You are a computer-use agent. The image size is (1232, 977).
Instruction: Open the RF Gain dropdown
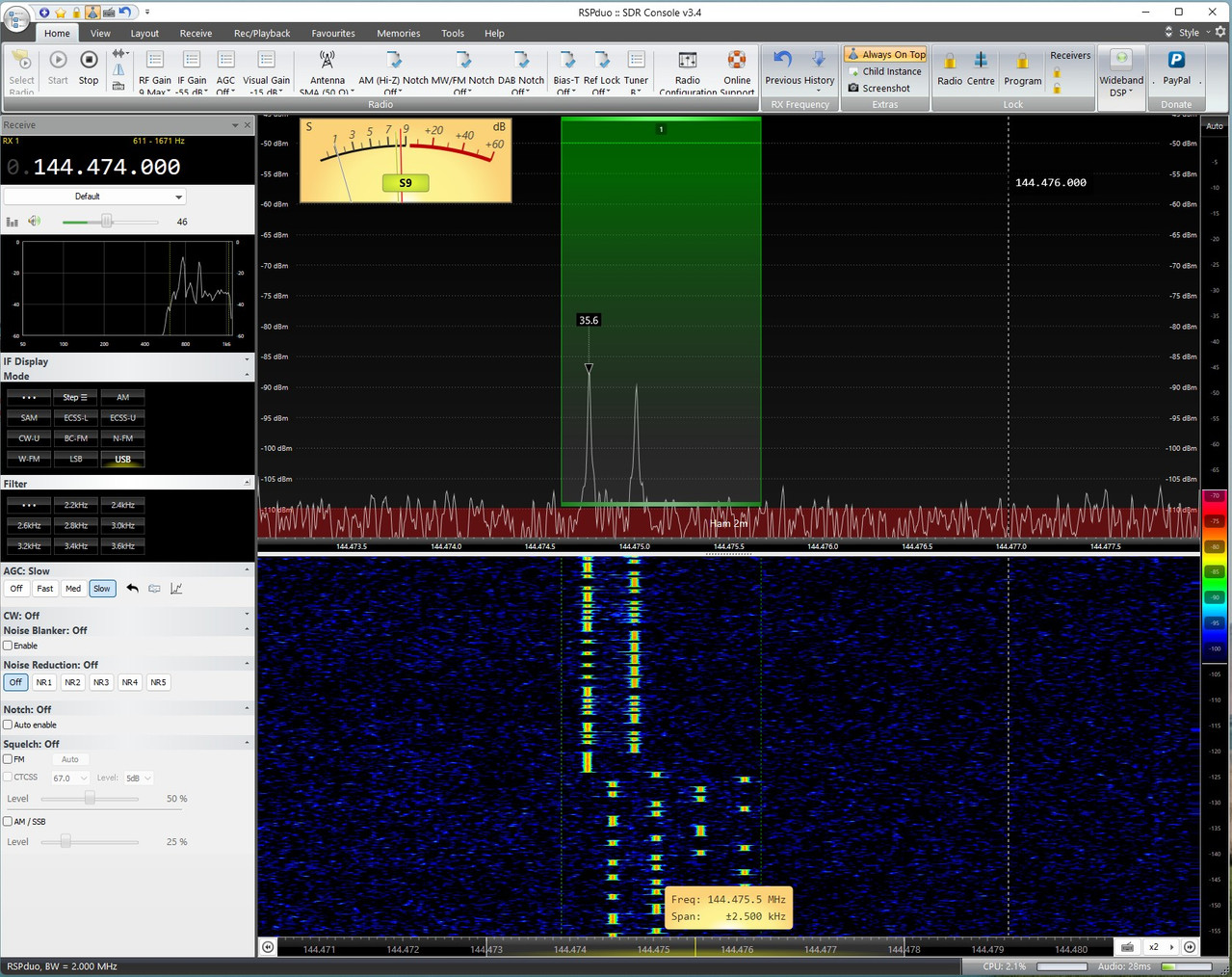tap(154, 70)
